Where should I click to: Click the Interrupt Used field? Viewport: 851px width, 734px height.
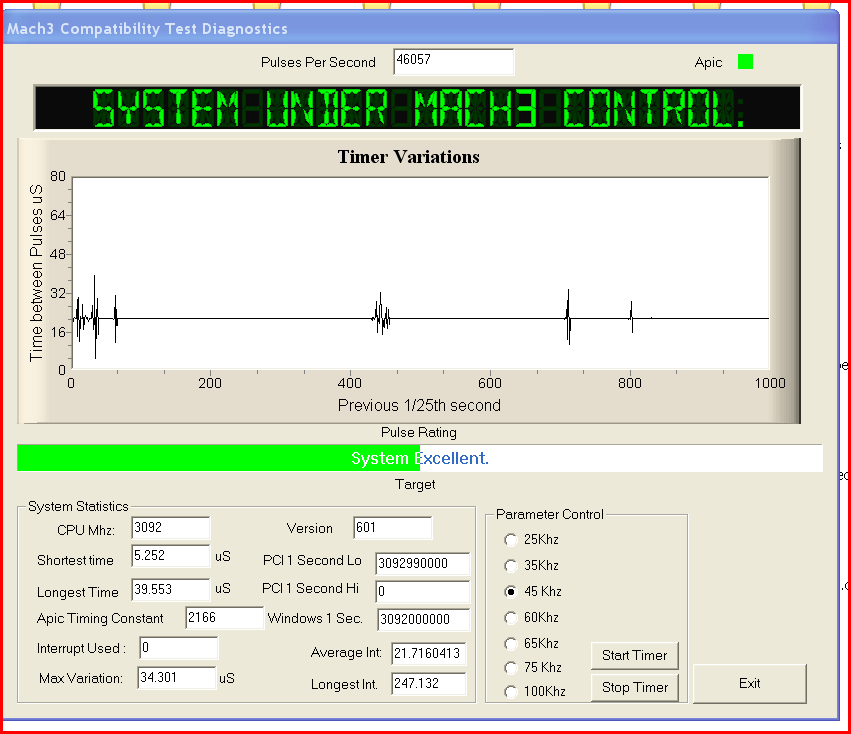(179, 648)
